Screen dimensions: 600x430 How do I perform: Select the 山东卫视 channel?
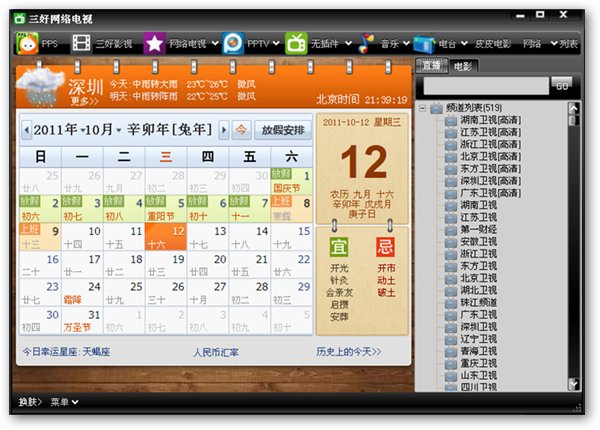tap(478, 376)
